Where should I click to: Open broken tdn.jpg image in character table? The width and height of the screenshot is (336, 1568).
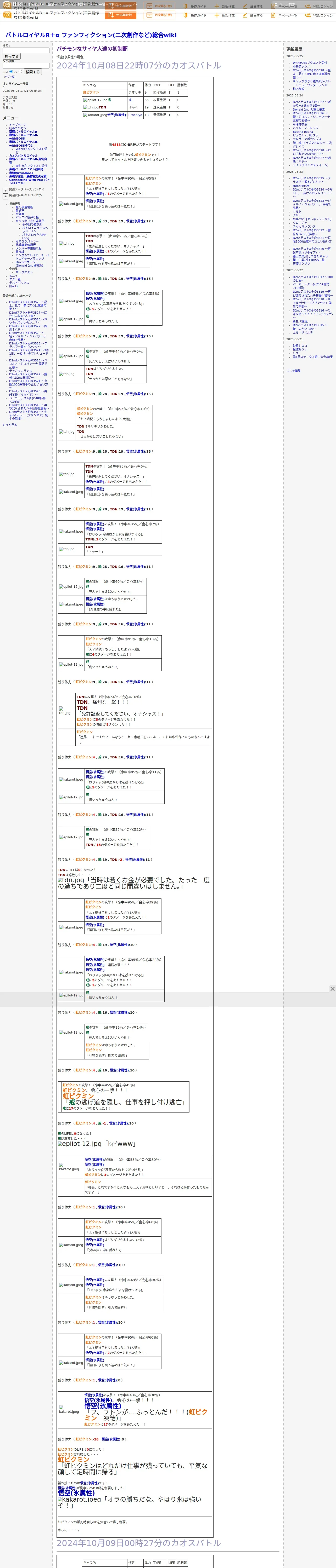click(x=91, y=107)
